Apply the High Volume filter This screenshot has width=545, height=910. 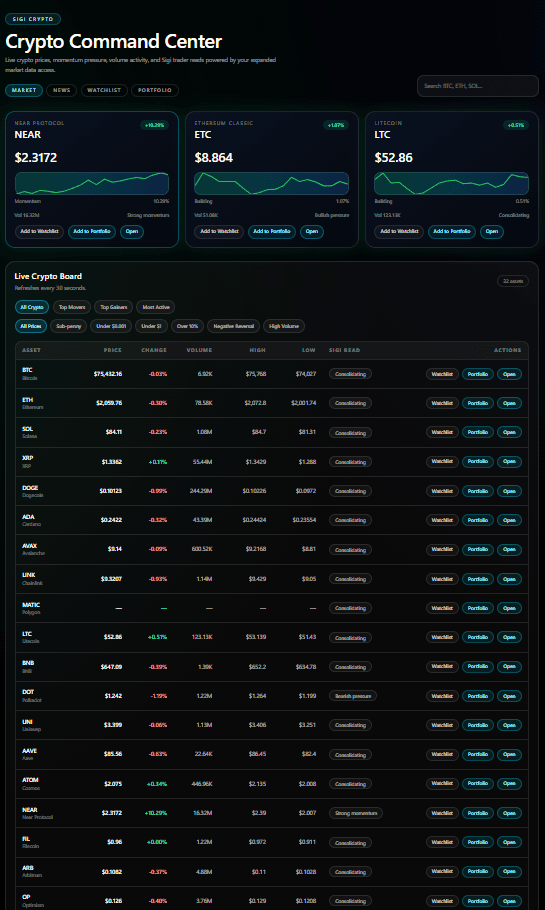(x=284, y=326)
